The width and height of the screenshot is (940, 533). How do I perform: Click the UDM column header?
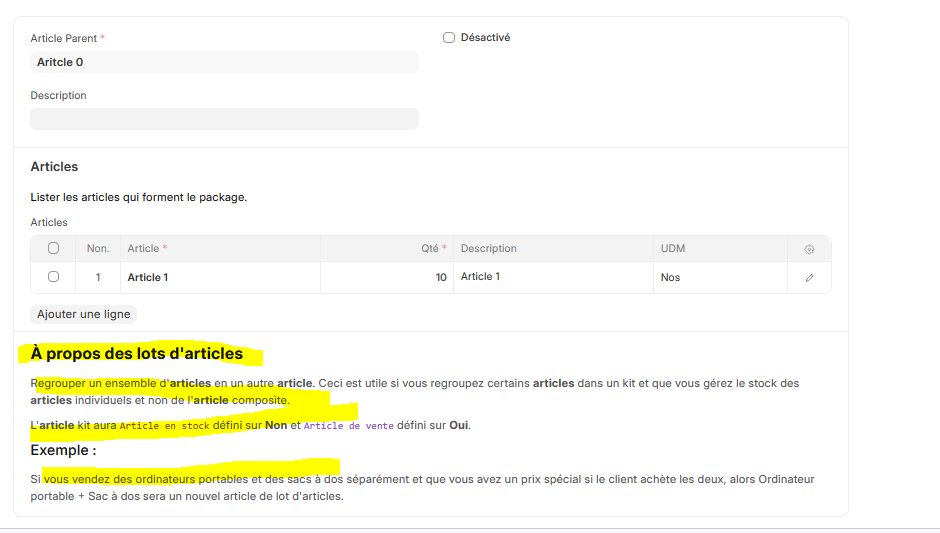tap(673, 249)
